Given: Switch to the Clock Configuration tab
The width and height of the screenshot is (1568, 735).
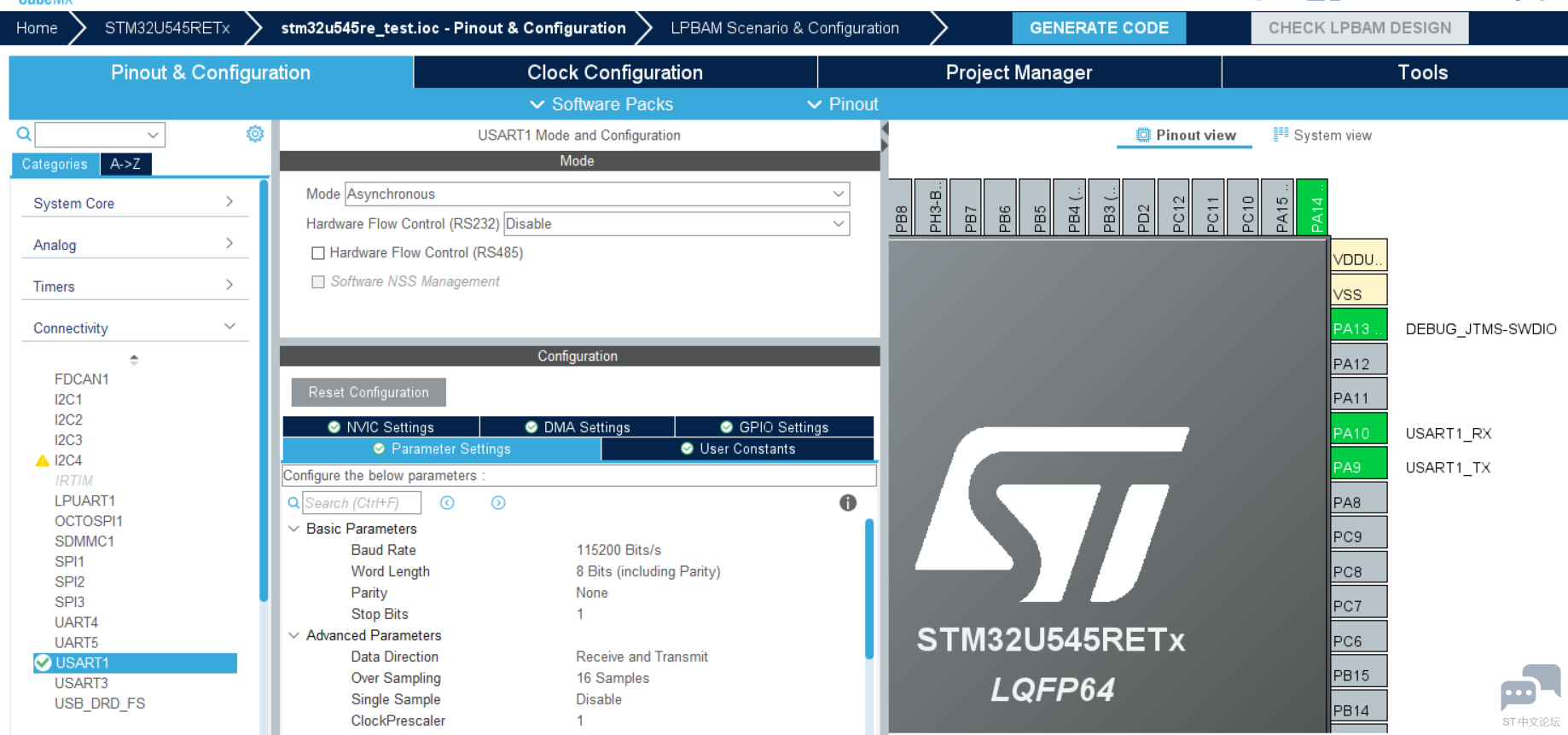Looking at the screenshot, I should [615, 72].
